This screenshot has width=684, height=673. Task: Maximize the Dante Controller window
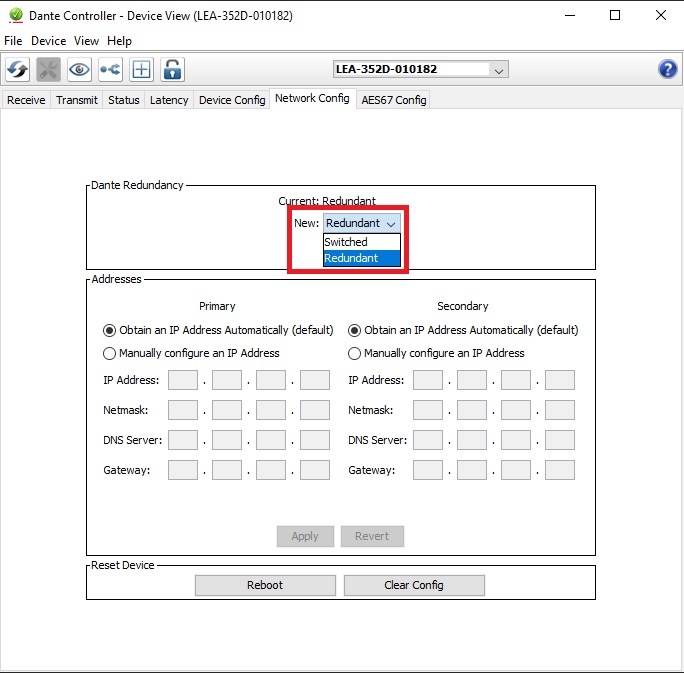click(x=615, y=15)
